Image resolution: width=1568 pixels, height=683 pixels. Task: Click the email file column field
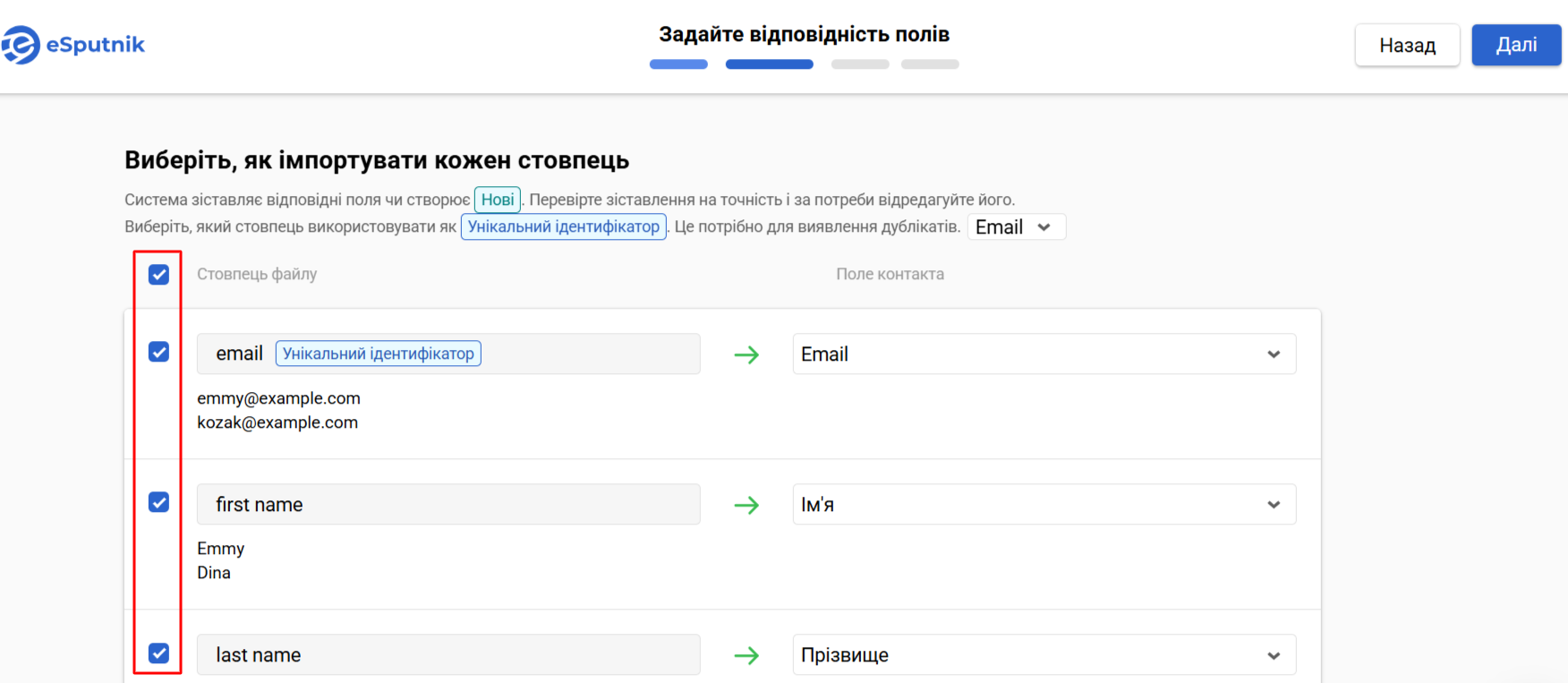click(448, 354)
